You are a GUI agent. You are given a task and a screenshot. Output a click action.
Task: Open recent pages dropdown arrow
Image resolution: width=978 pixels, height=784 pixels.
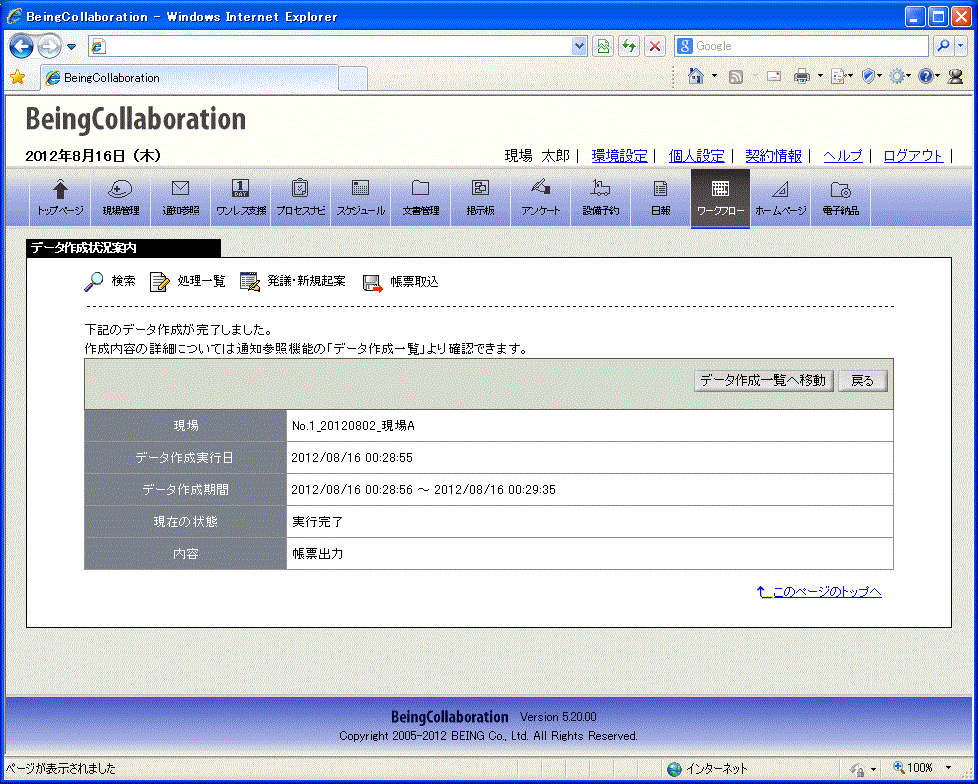pyautogui.click(x=71, y=47)
